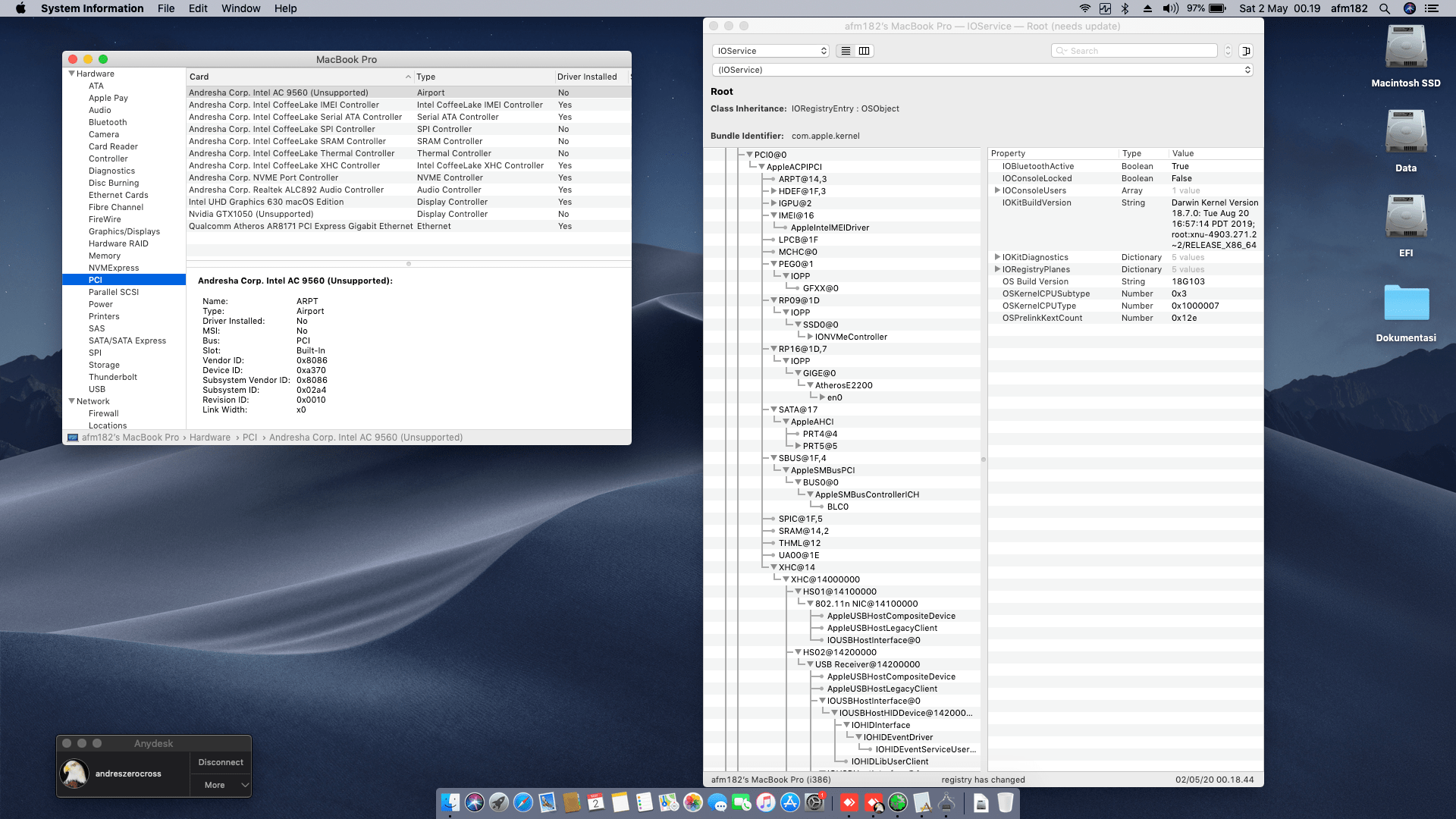Open the Edit menu
This screenshot has height=819, width=1456.
[x=198, y=8]
